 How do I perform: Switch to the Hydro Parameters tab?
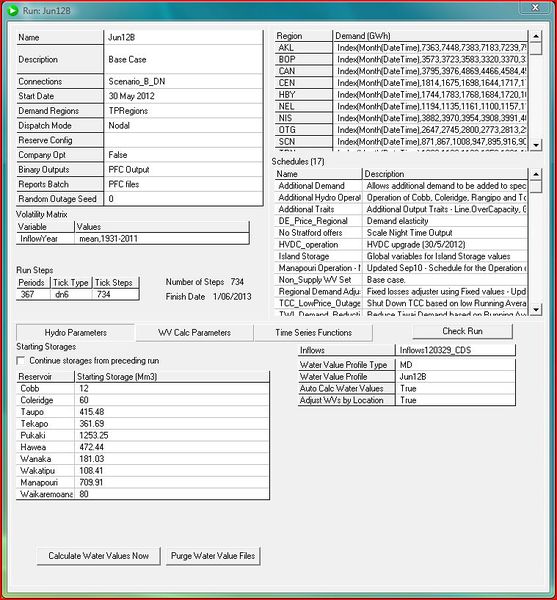click(75, 333)
